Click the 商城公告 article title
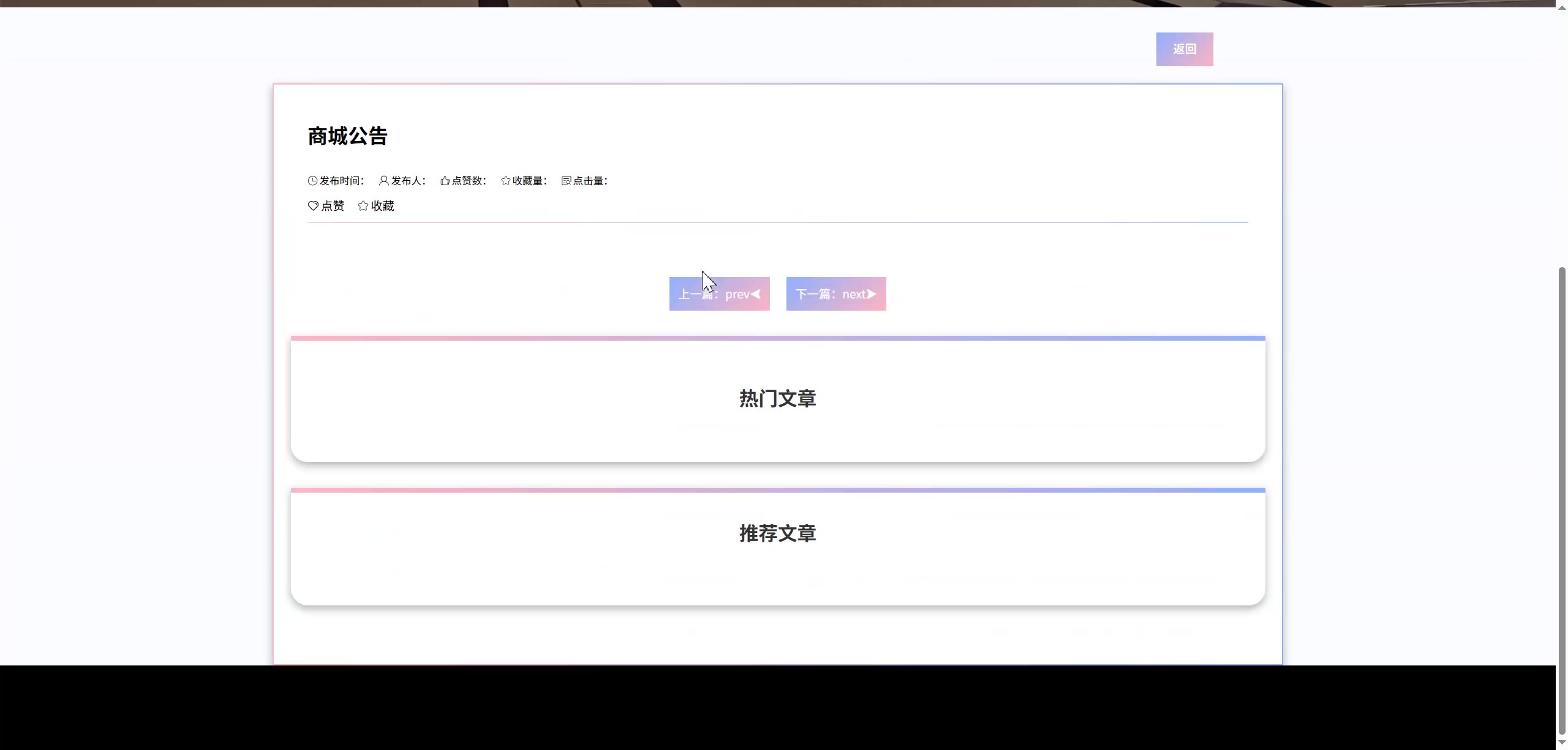Viewport: 1568px width, 750px height. click(347, 136)
